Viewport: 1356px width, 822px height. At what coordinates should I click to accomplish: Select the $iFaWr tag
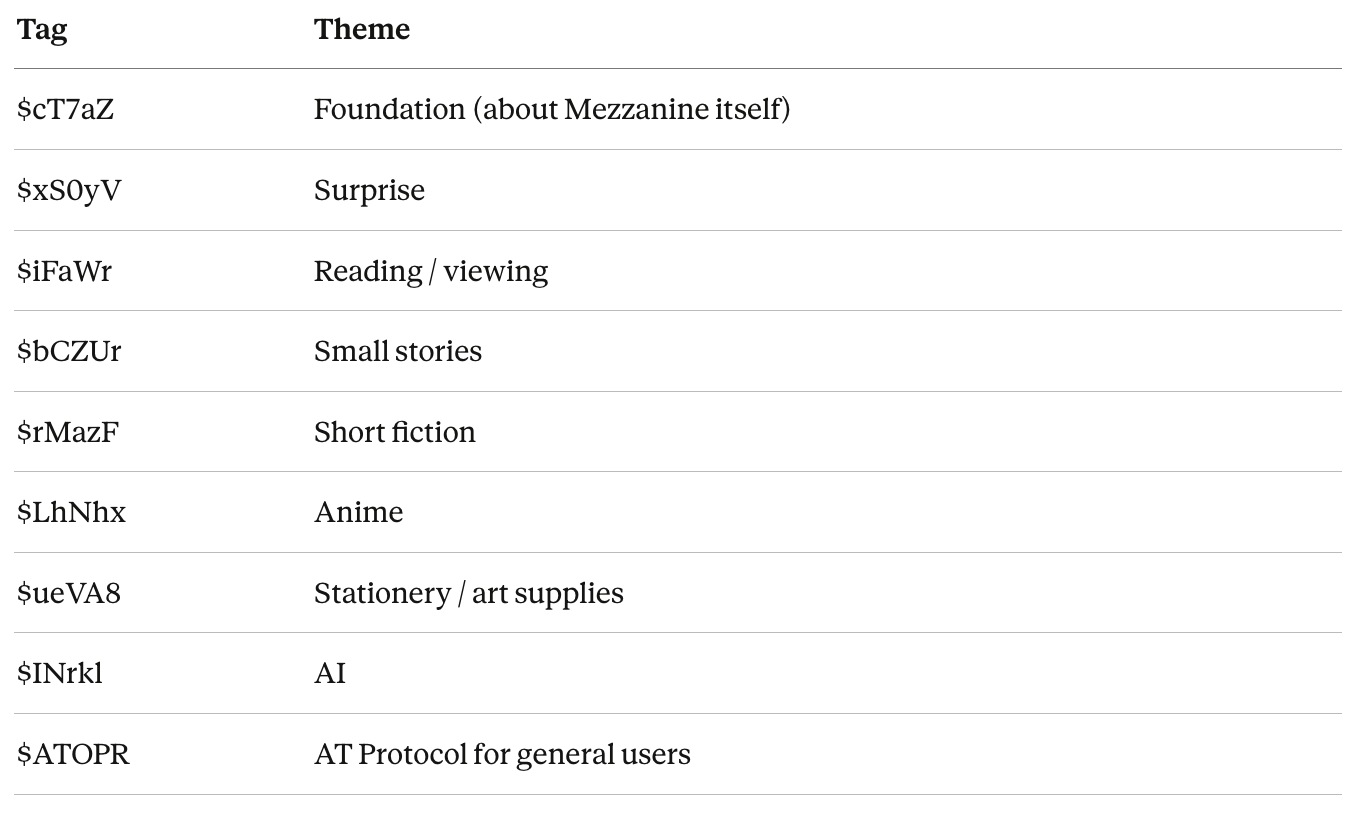click(x=64, y=271)
